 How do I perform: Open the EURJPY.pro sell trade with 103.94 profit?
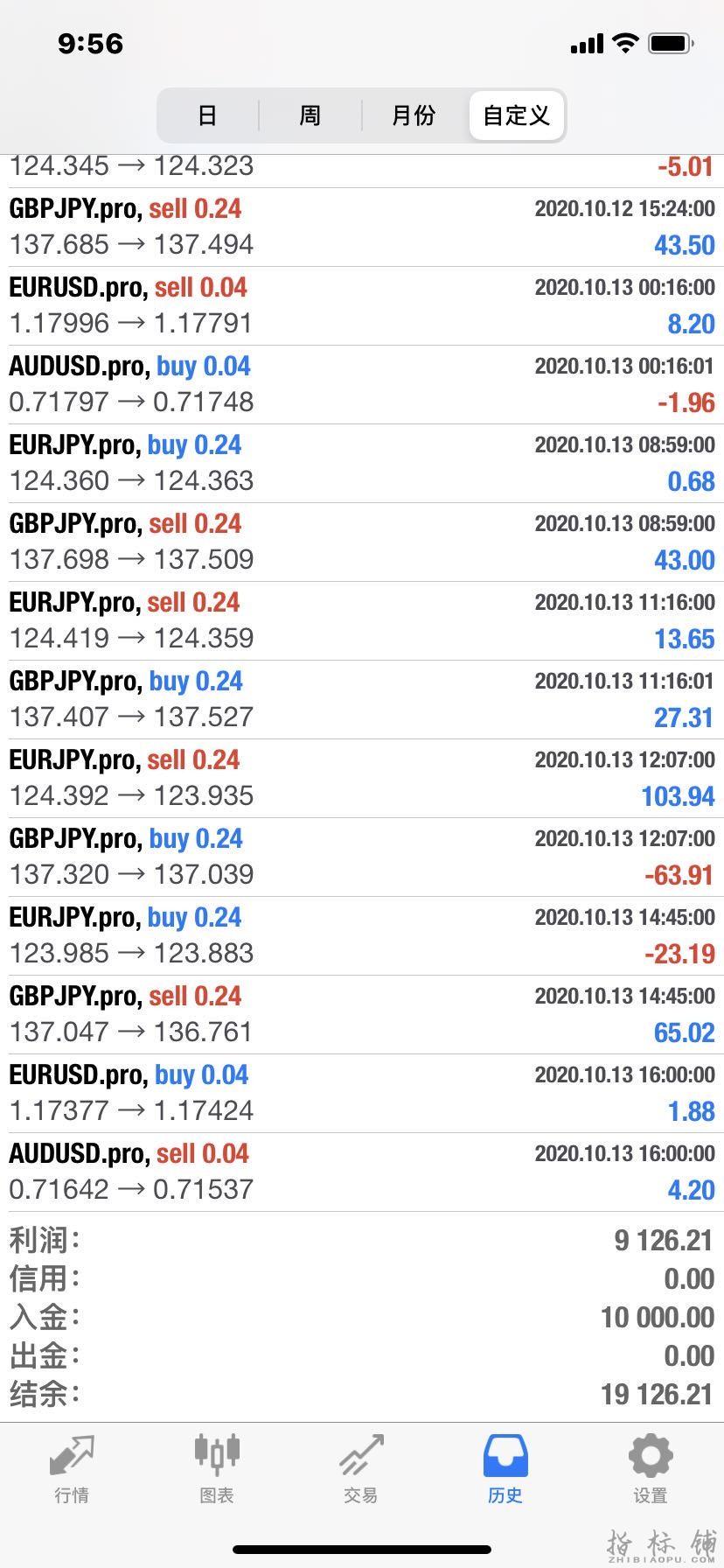362,779
